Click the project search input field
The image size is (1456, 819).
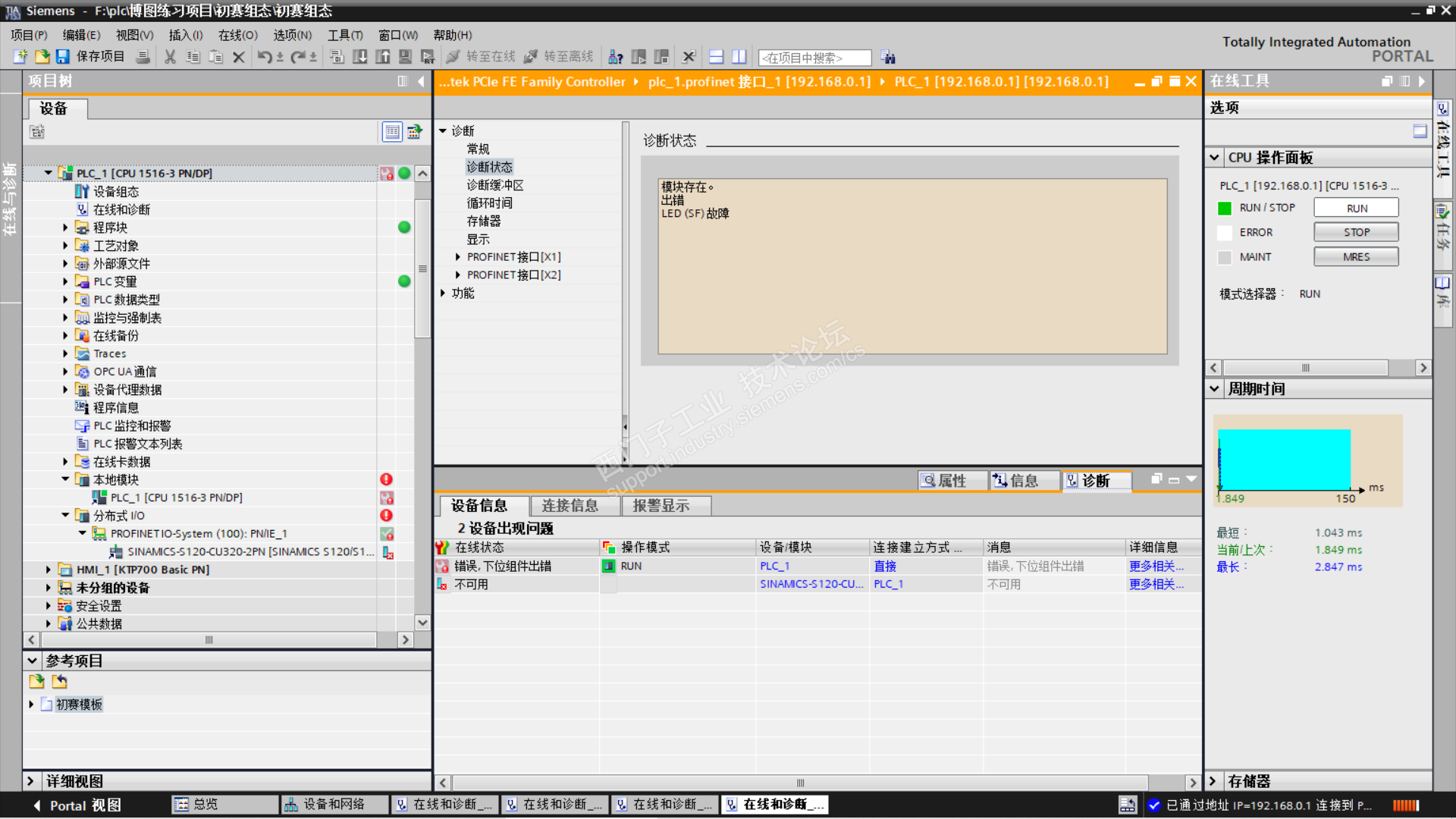814,58
